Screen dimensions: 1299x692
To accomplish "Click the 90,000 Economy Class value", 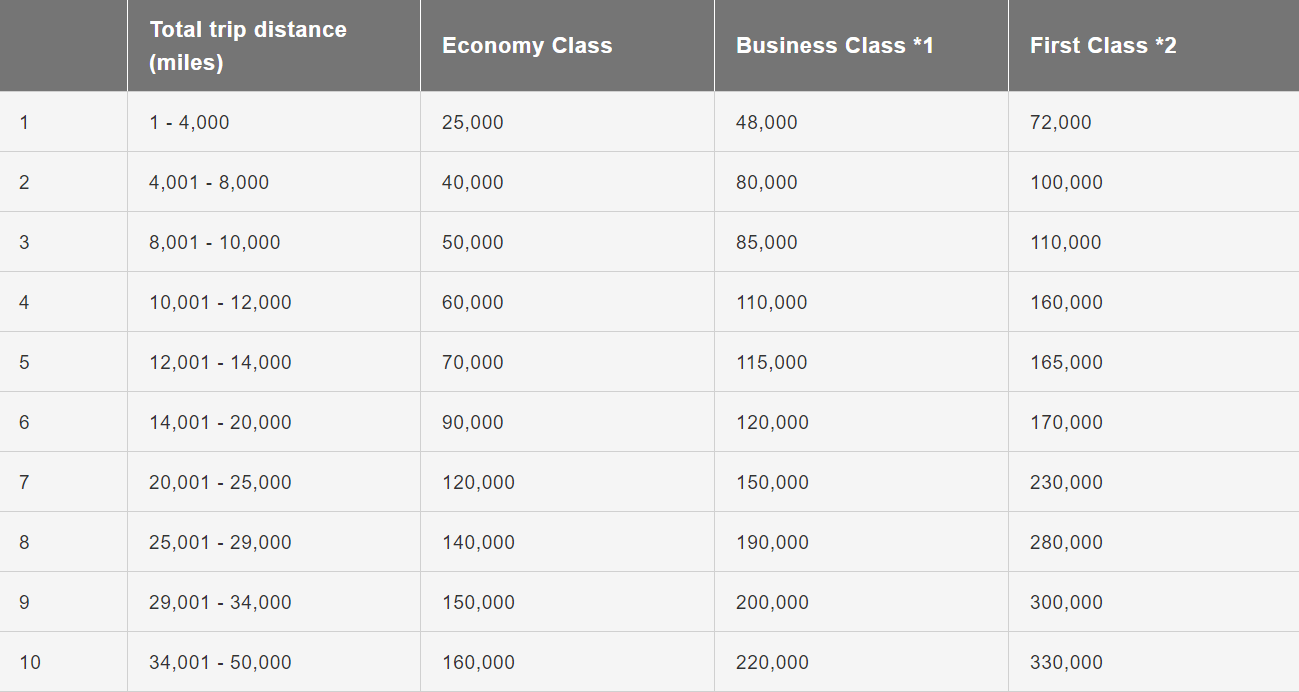I will point(473,422).
